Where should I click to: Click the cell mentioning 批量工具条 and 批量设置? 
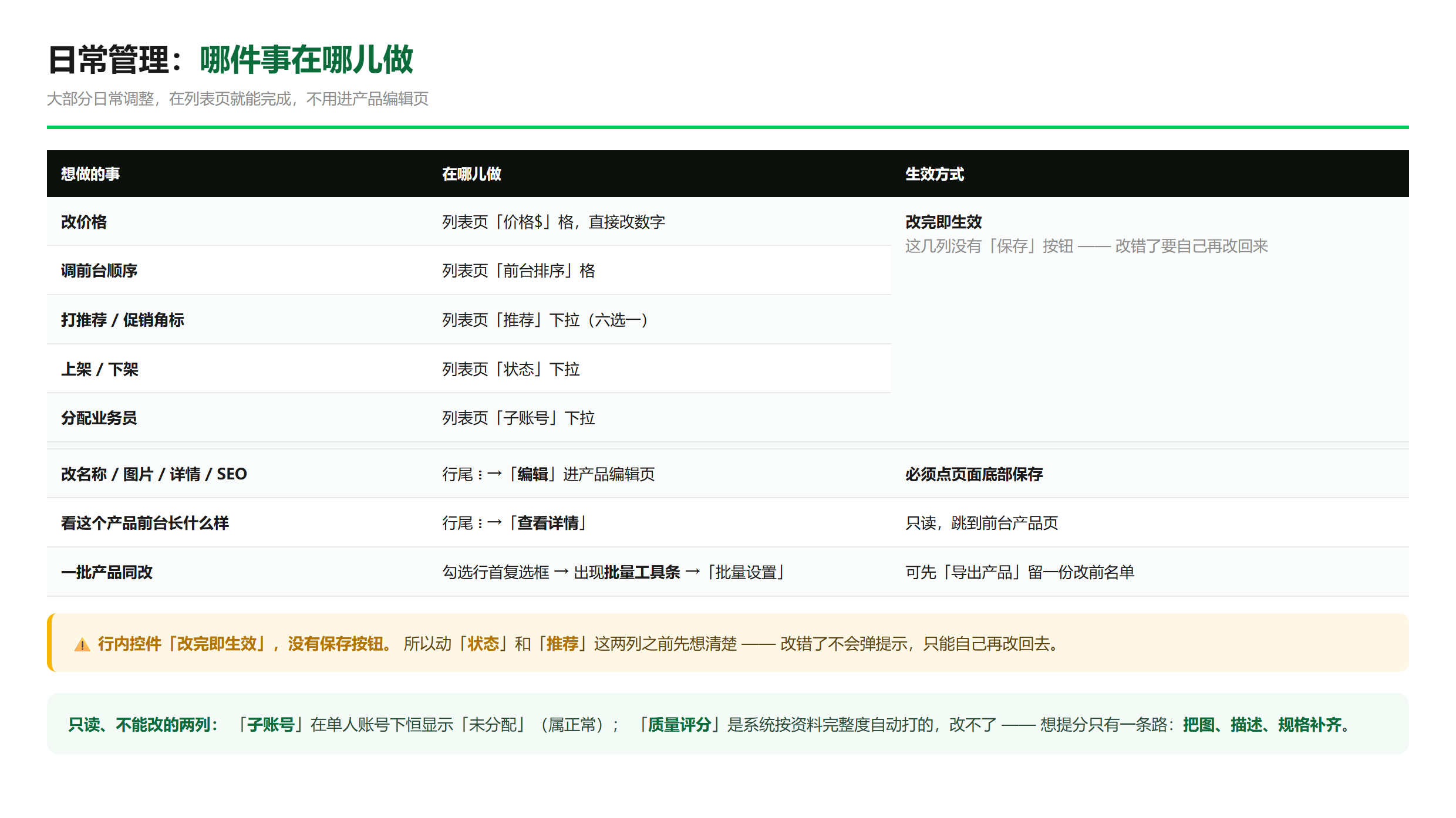click(x=614, y=572)
